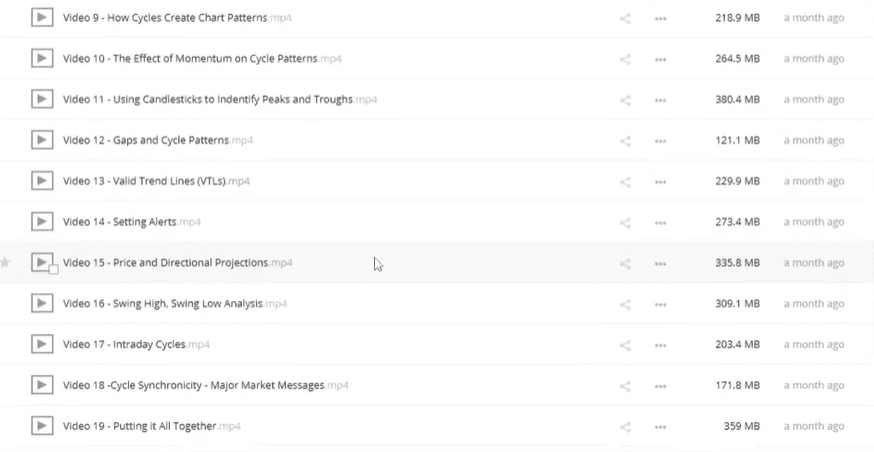
Task: Click the 229.9 MB file size
Action: tap(737, 181)
